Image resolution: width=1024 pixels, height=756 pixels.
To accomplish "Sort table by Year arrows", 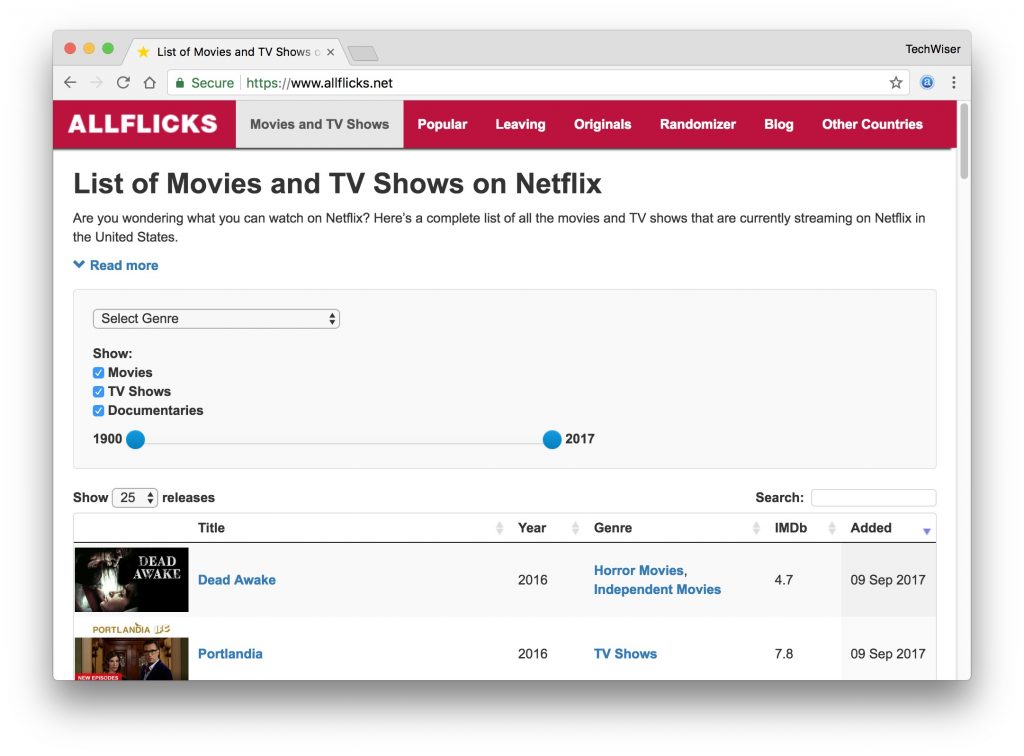I will pyautogui.click(x=575, y=528).
